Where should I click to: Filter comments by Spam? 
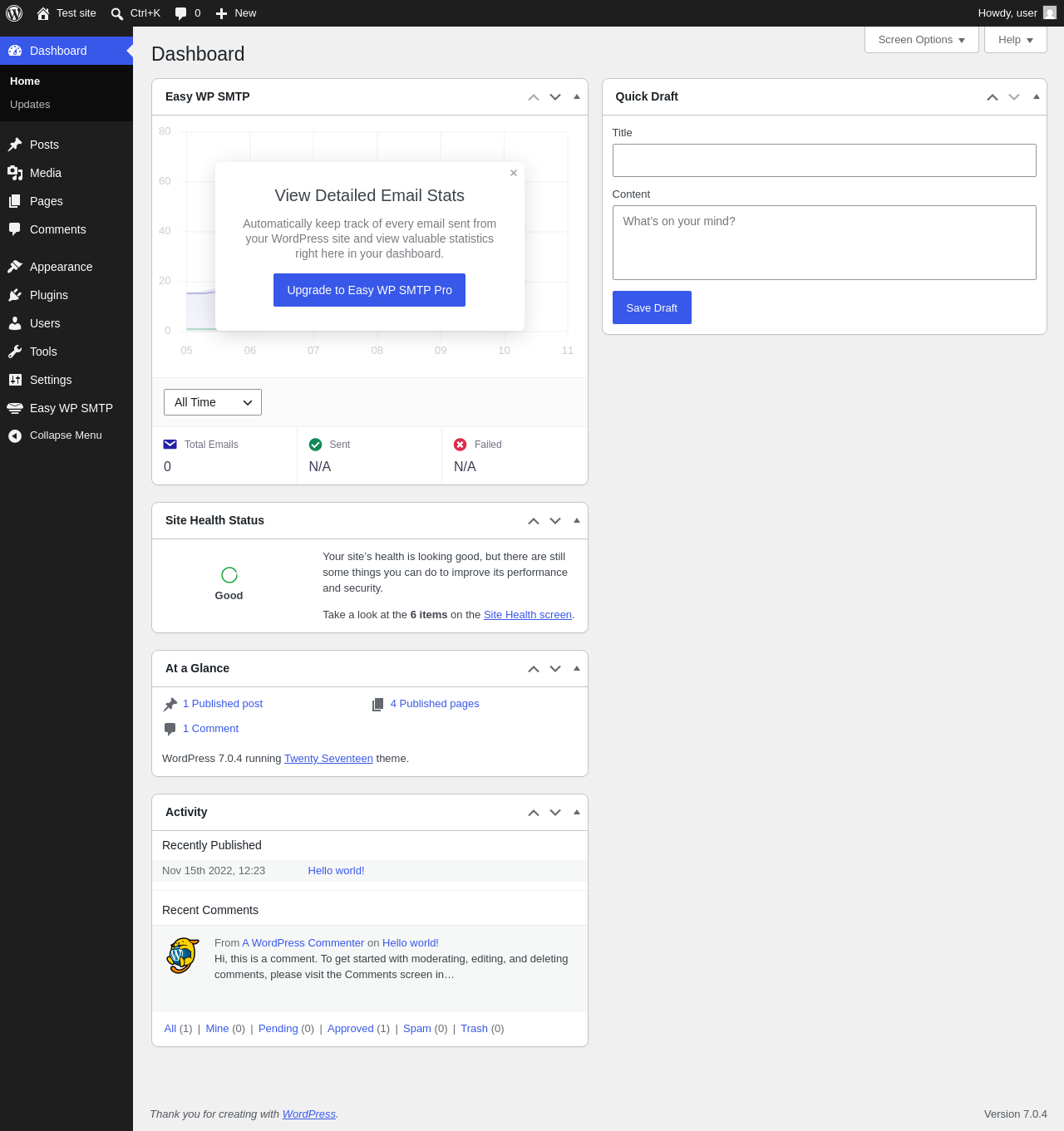417,1029
